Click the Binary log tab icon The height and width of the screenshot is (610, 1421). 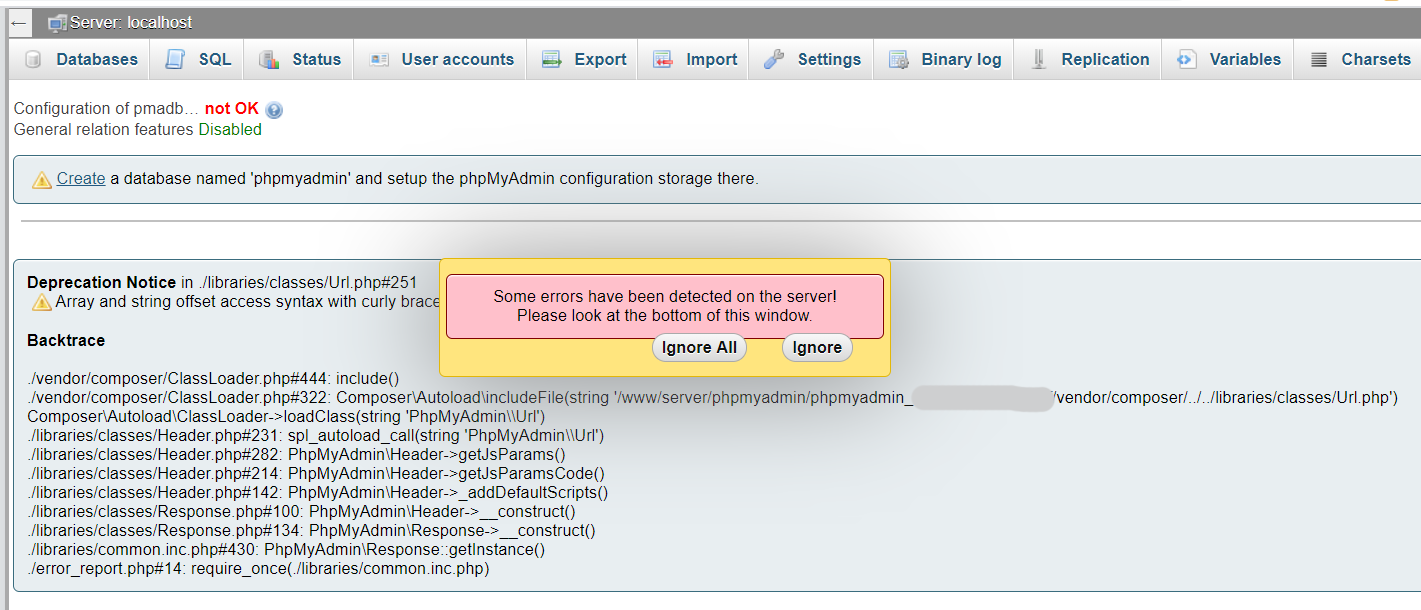898,60
